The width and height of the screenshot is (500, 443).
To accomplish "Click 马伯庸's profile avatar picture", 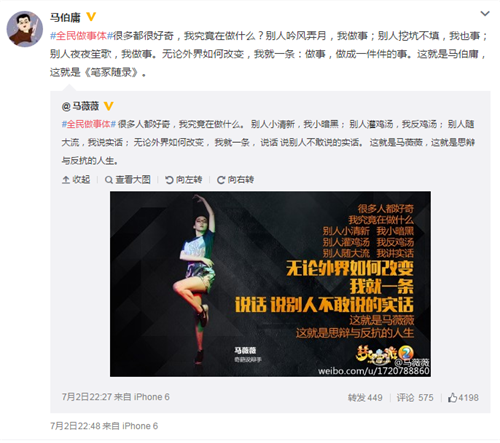I will pyautogui.click(x=25, y=29).
